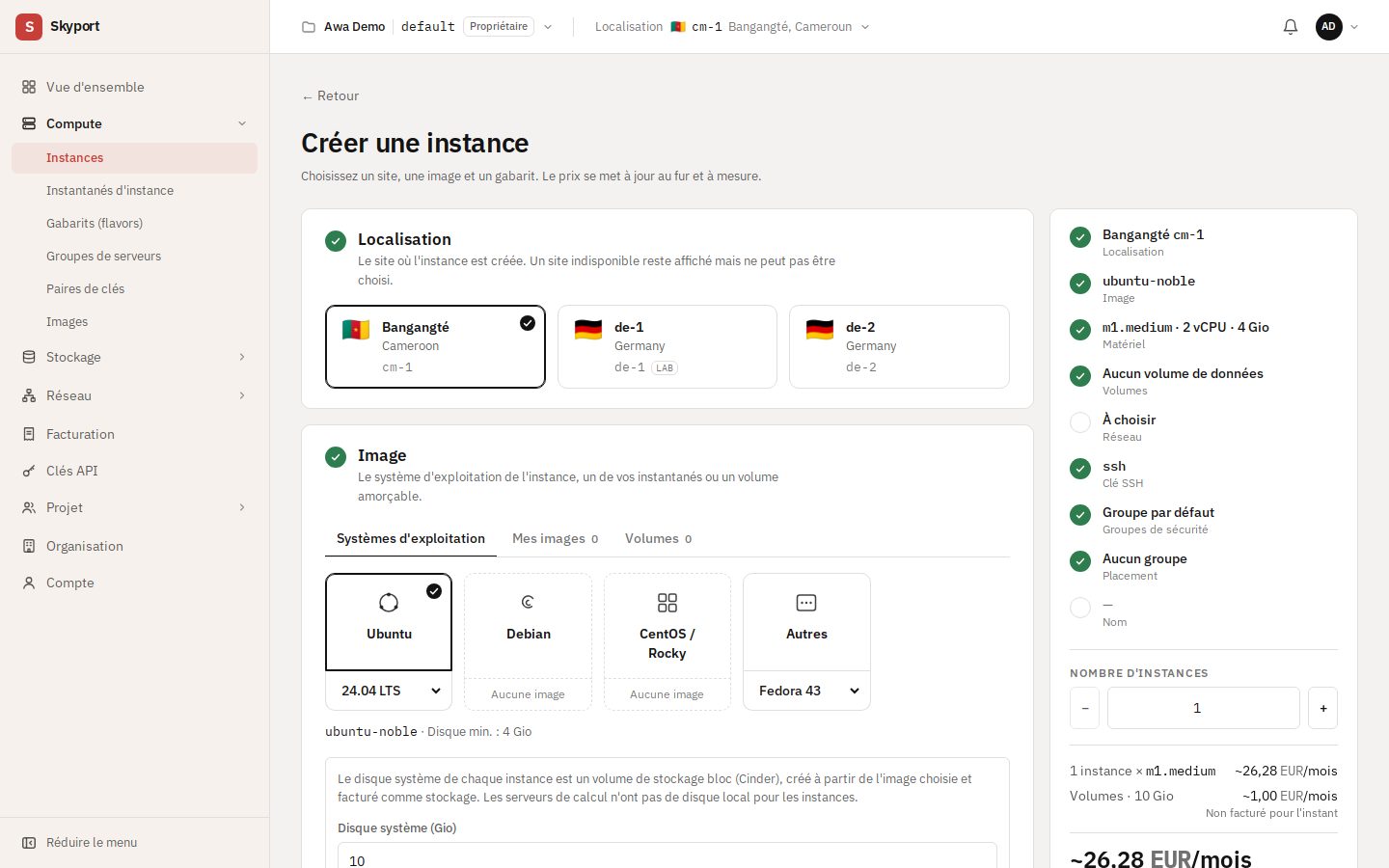Click the Awa Demo folder icon

(309, 27)
